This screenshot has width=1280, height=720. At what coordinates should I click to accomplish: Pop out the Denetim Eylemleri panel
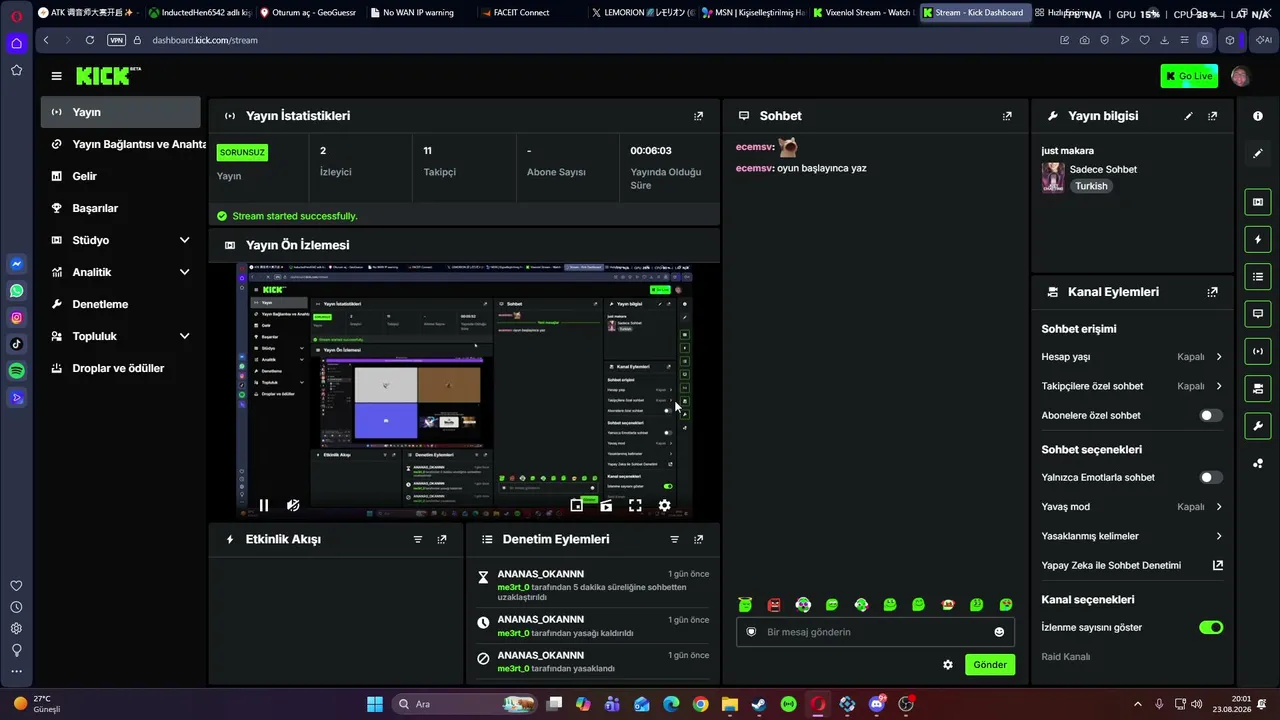(x=698, y=539)
